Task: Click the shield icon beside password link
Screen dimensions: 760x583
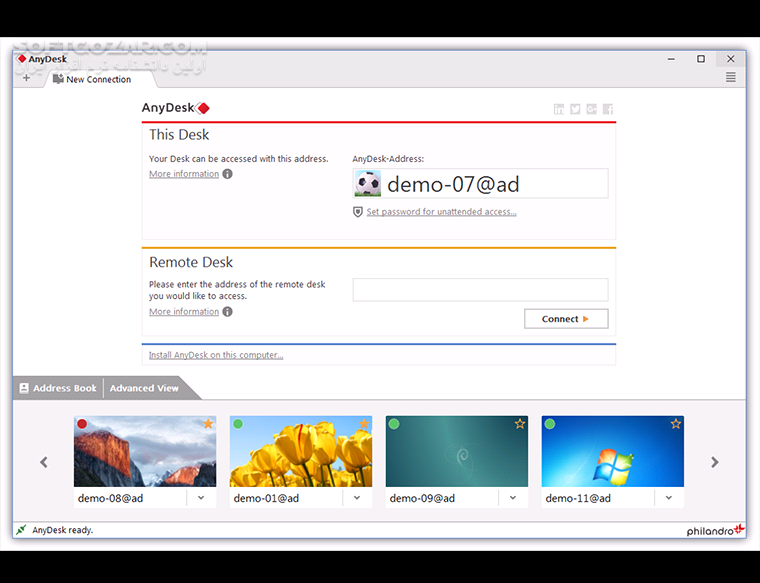Action: point(358,212)
